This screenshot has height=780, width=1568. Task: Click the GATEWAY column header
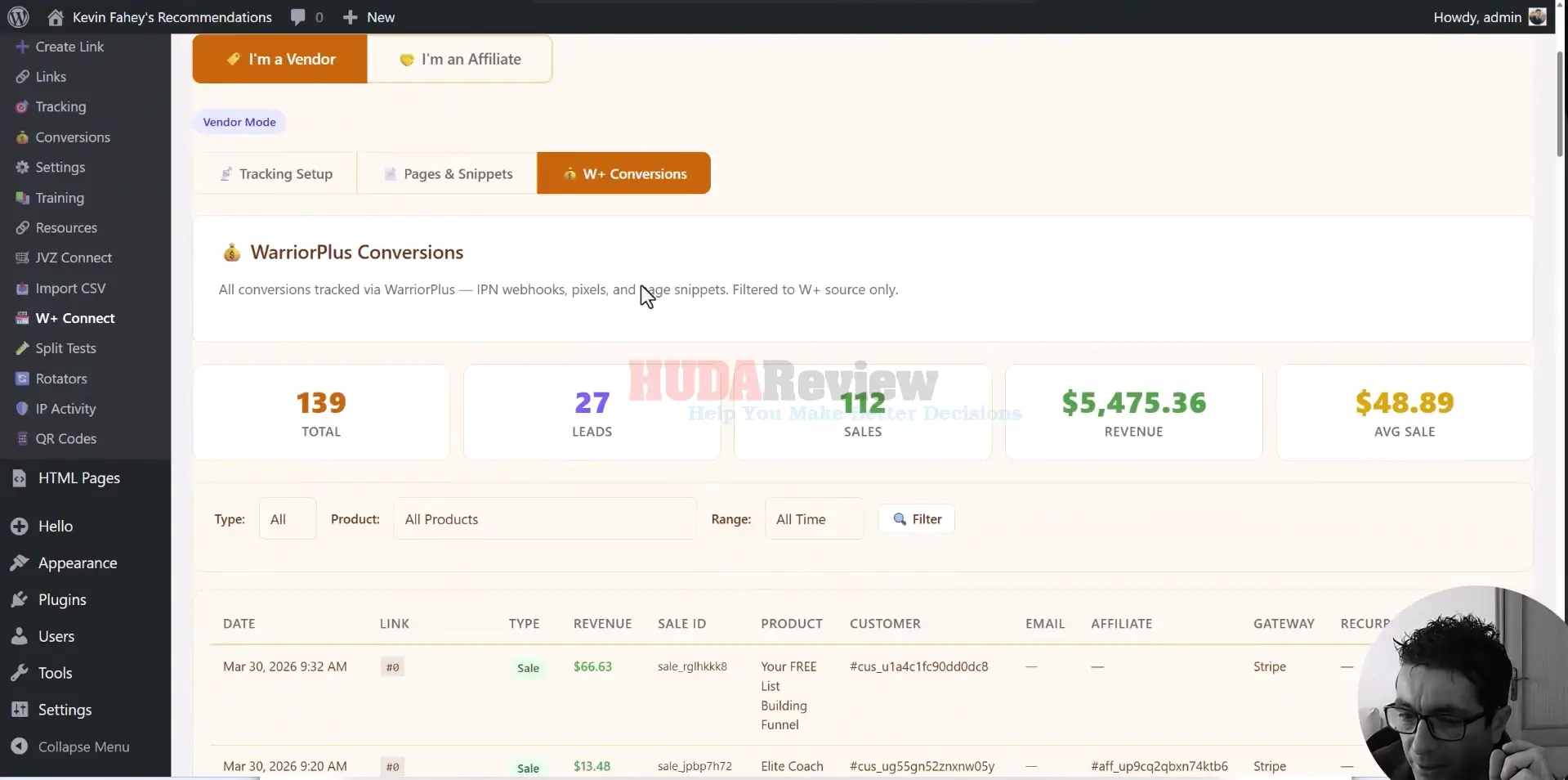[1284, 624]
